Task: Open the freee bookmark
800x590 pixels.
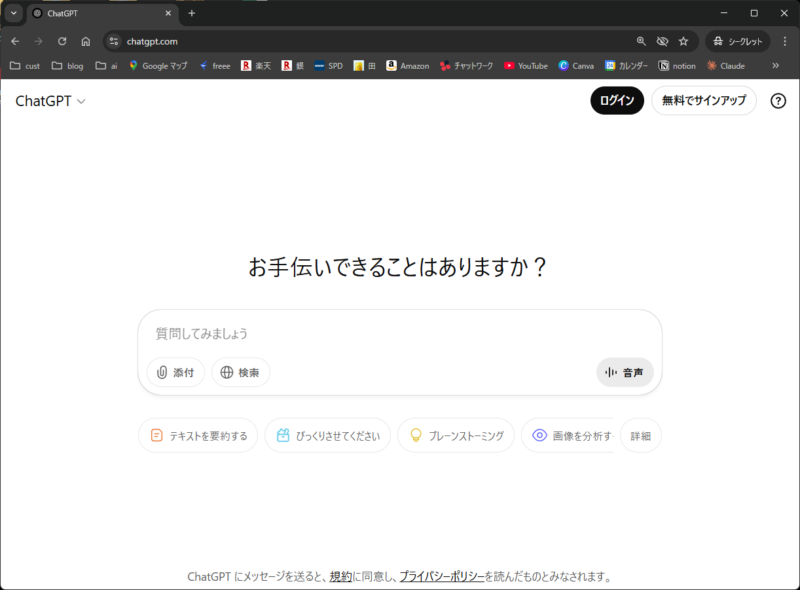Action: (x=215, y=66)
